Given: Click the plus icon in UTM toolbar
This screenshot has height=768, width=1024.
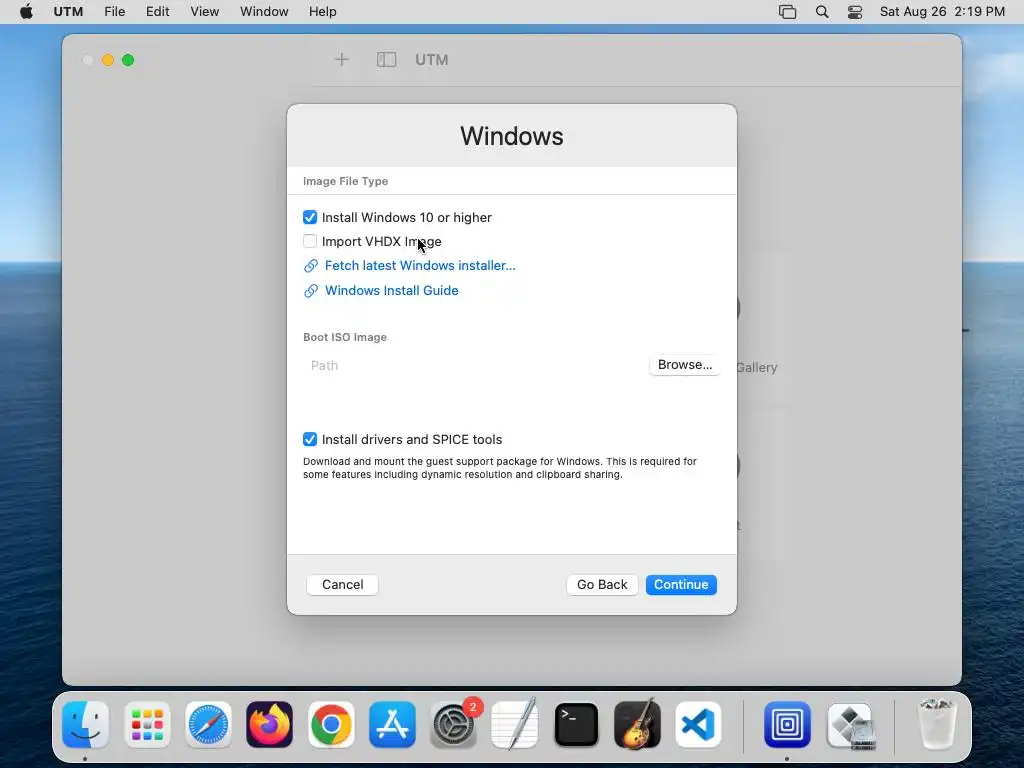Looking at the screenshot, I should 342,60.
